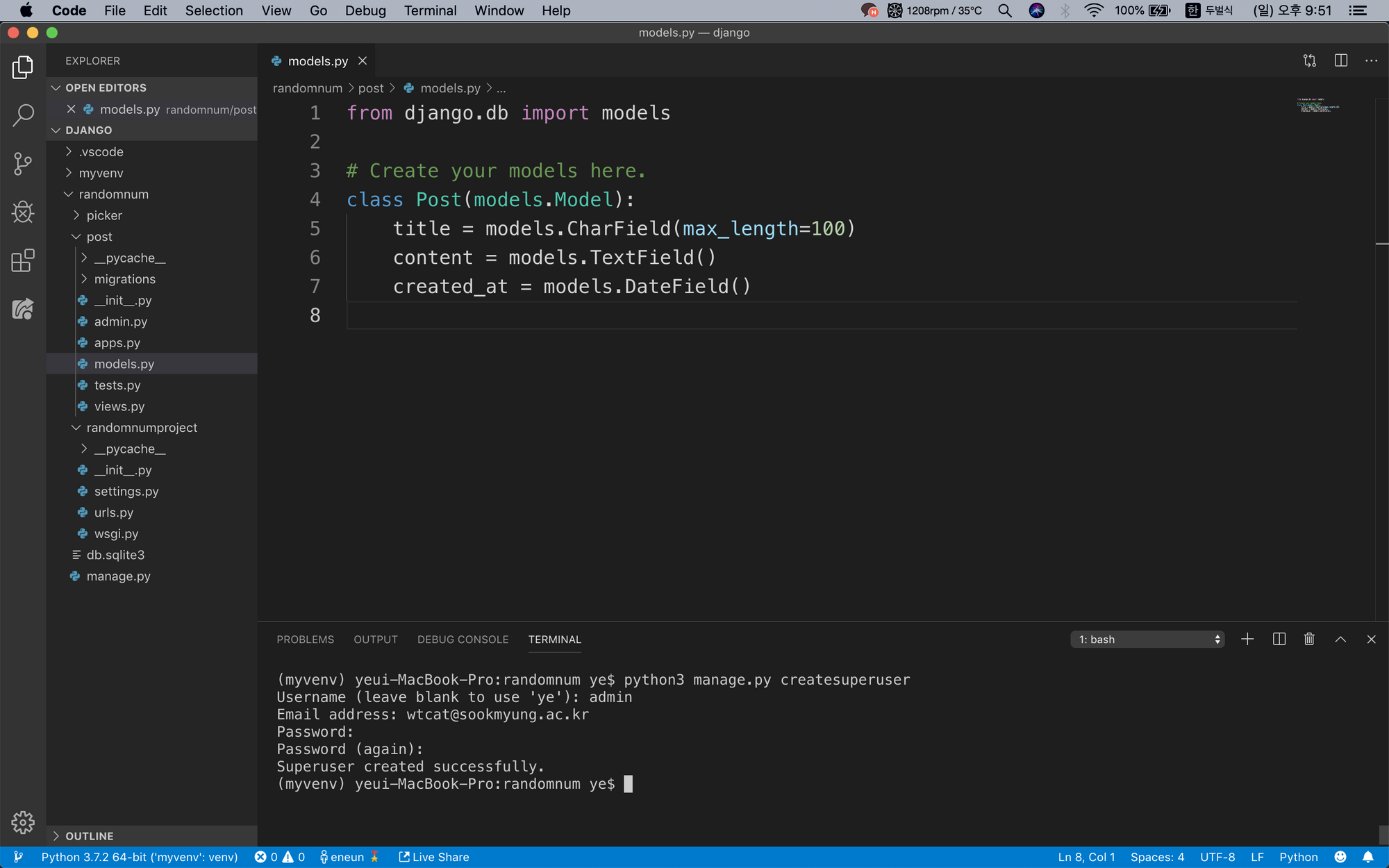Screen dimensions: 1389x868
Task: Open the Extensions view
Action: [23, 261]
